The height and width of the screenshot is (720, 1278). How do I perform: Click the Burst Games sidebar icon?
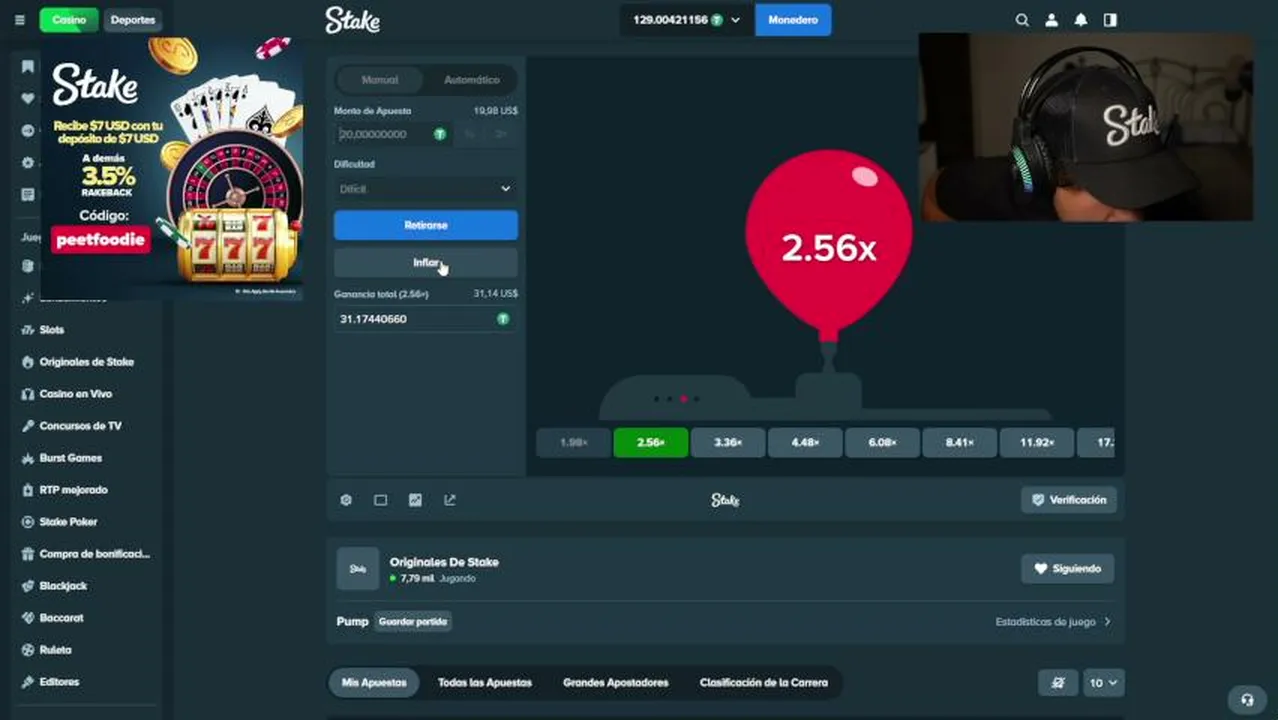click(28, 458)
